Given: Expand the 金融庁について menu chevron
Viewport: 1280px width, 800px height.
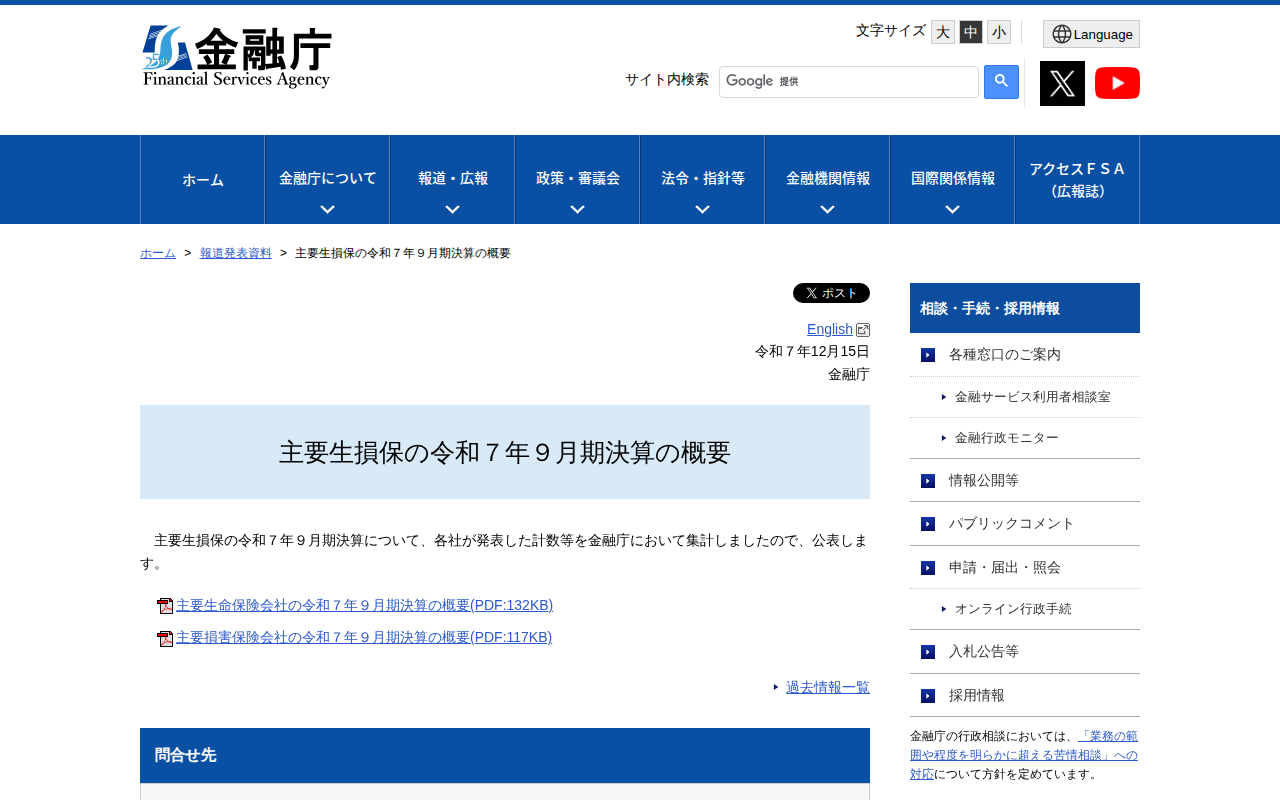Looking at the screenshot, I should pos(327,209).
